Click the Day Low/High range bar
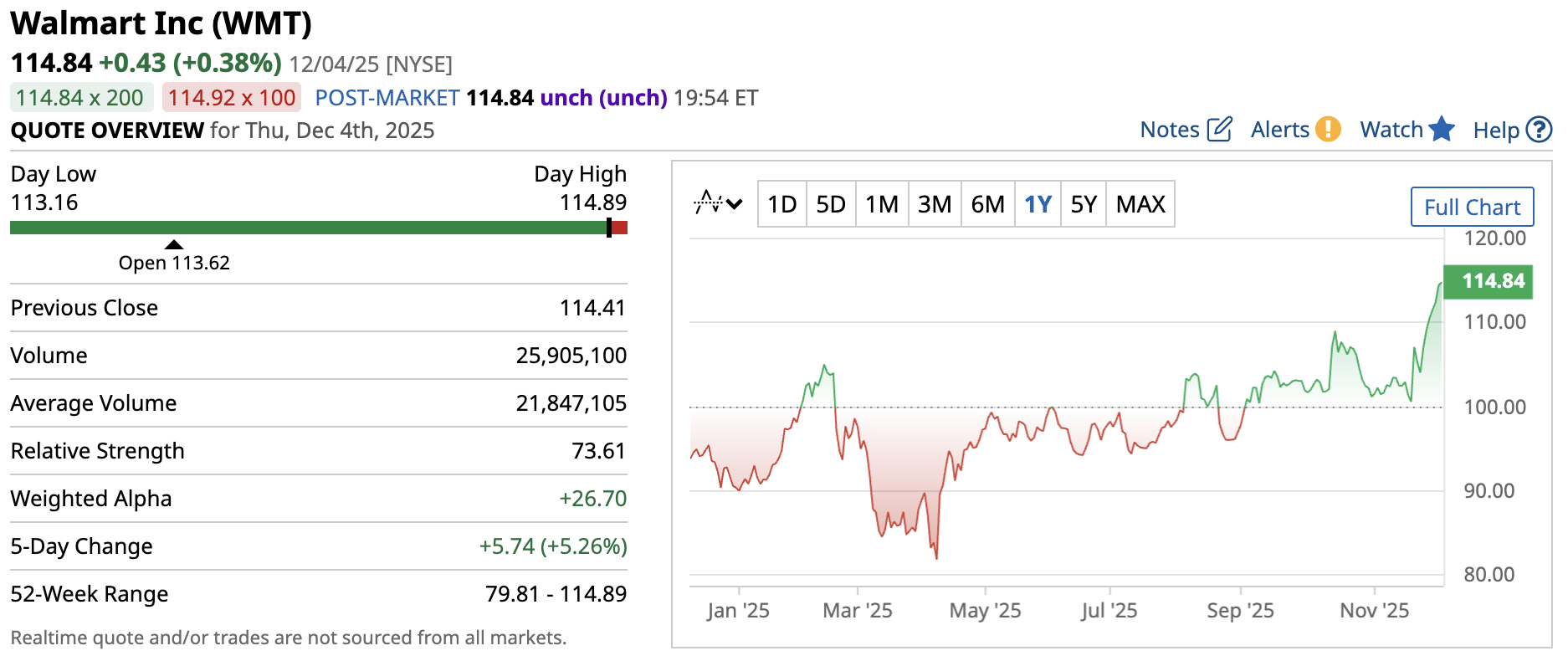 (x=318, y=228)
